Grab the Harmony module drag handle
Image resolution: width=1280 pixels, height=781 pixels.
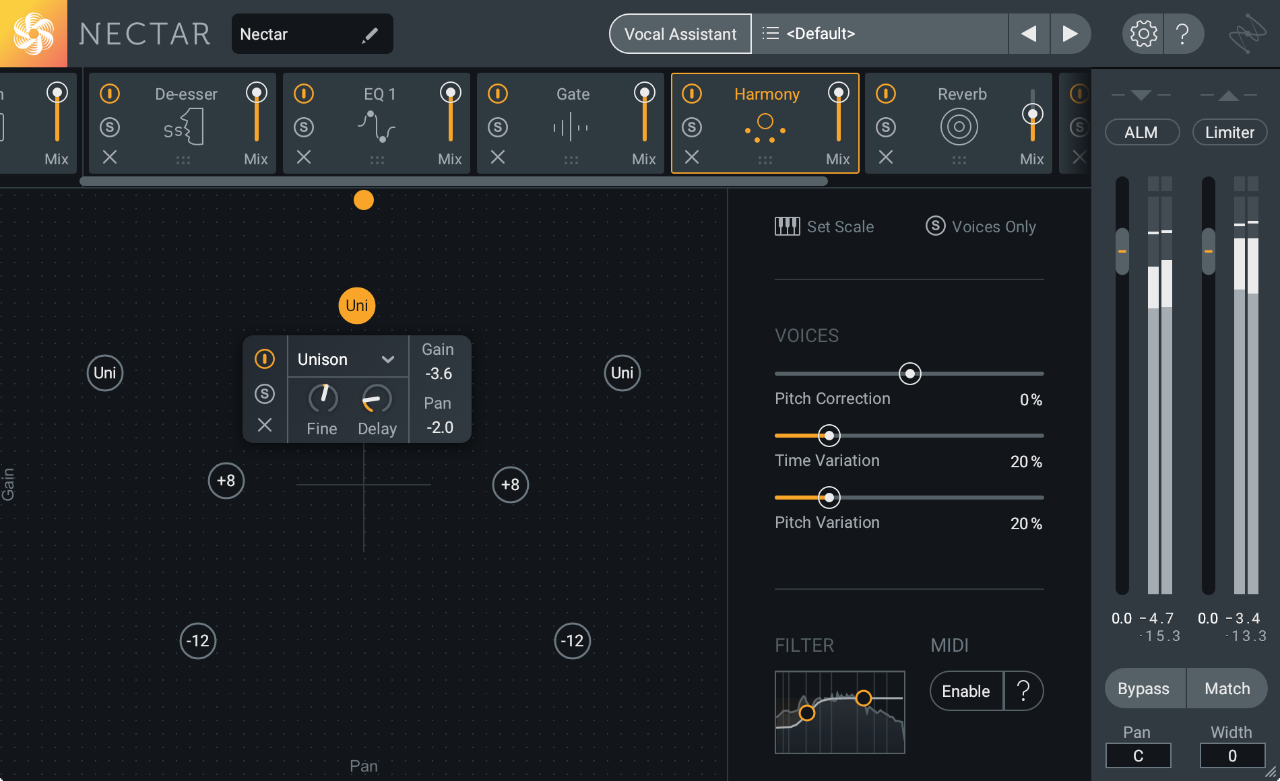pyautogui.click(x=765, y=160)
